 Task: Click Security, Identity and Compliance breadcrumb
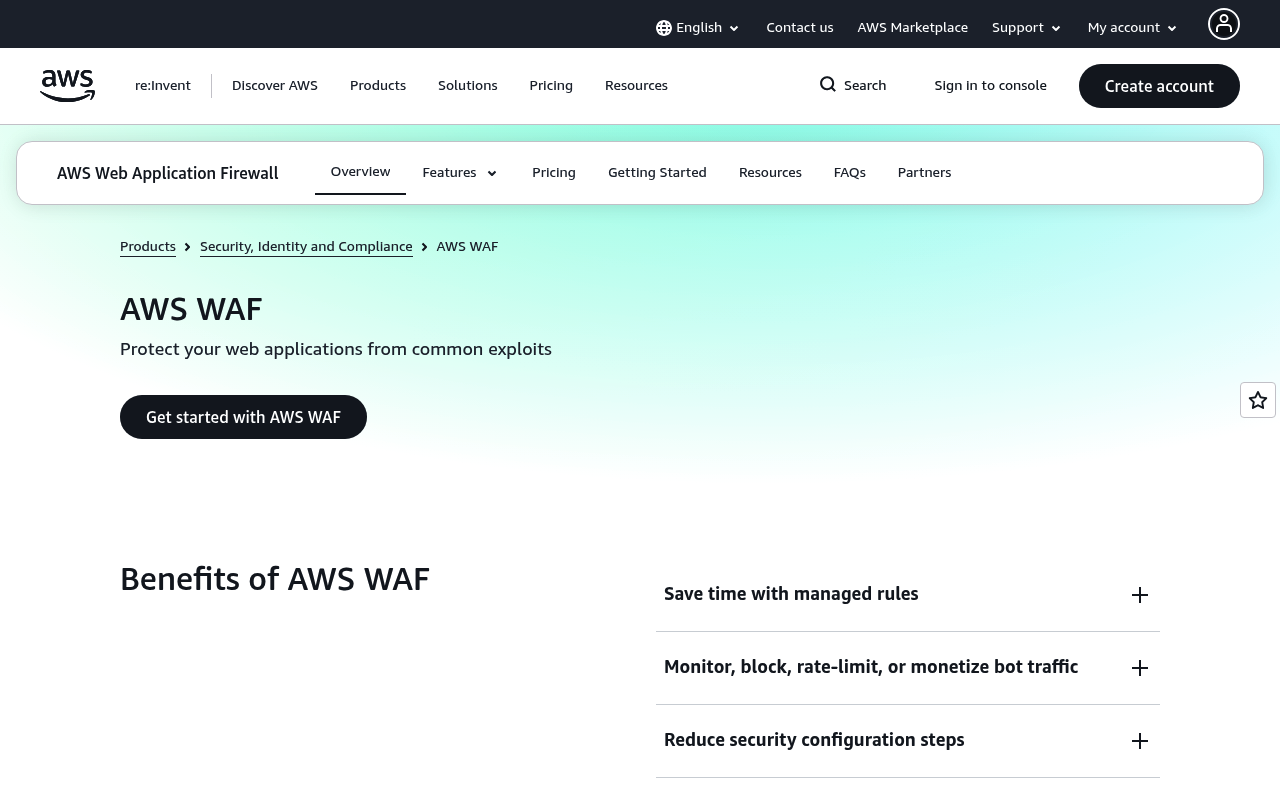point(306,247)
